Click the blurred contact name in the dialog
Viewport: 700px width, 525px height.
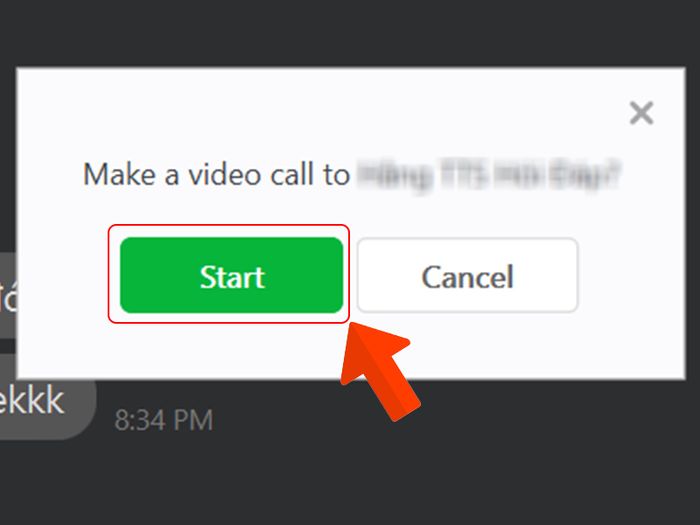(489, 175)
